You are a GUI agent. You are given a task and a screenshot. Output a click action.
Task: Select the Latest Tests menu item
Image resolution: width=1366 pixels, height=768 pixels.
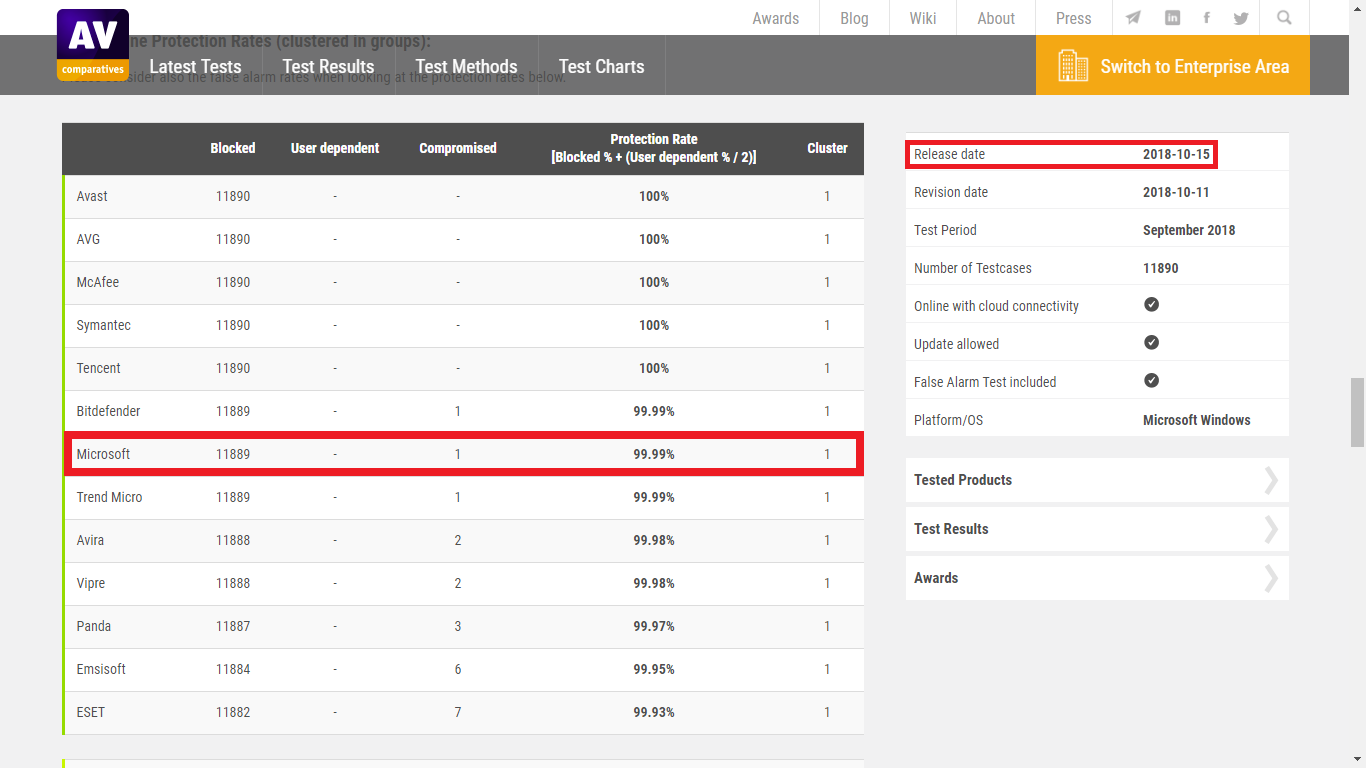(x=195, y=66)
